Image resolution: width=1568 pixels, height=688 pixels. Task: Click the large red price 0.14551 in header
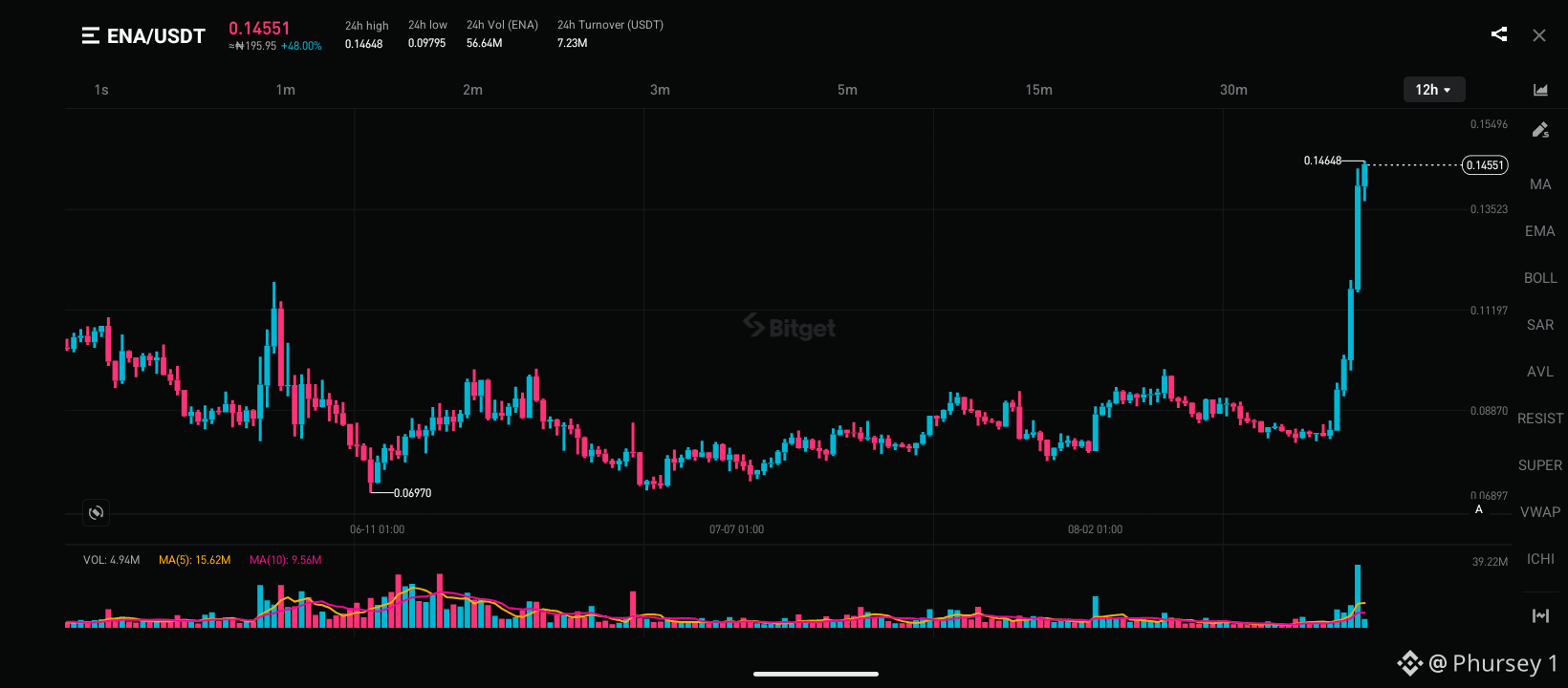tap(259, 29)
